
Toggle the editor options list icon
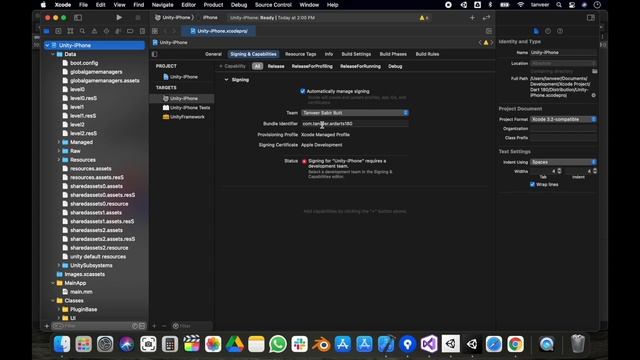(x=489, y=31)
